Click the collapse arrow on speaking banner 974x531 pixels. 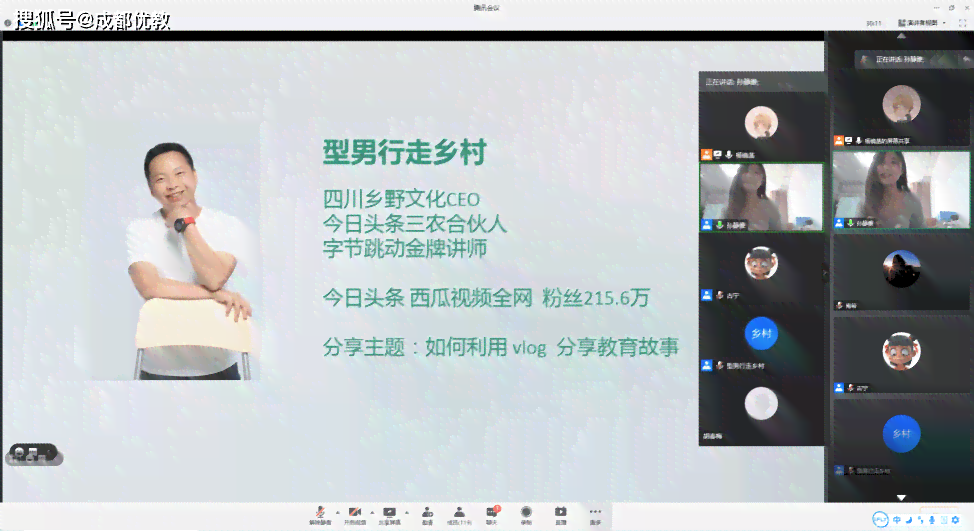pyautogui.click(x=966, y=60)
